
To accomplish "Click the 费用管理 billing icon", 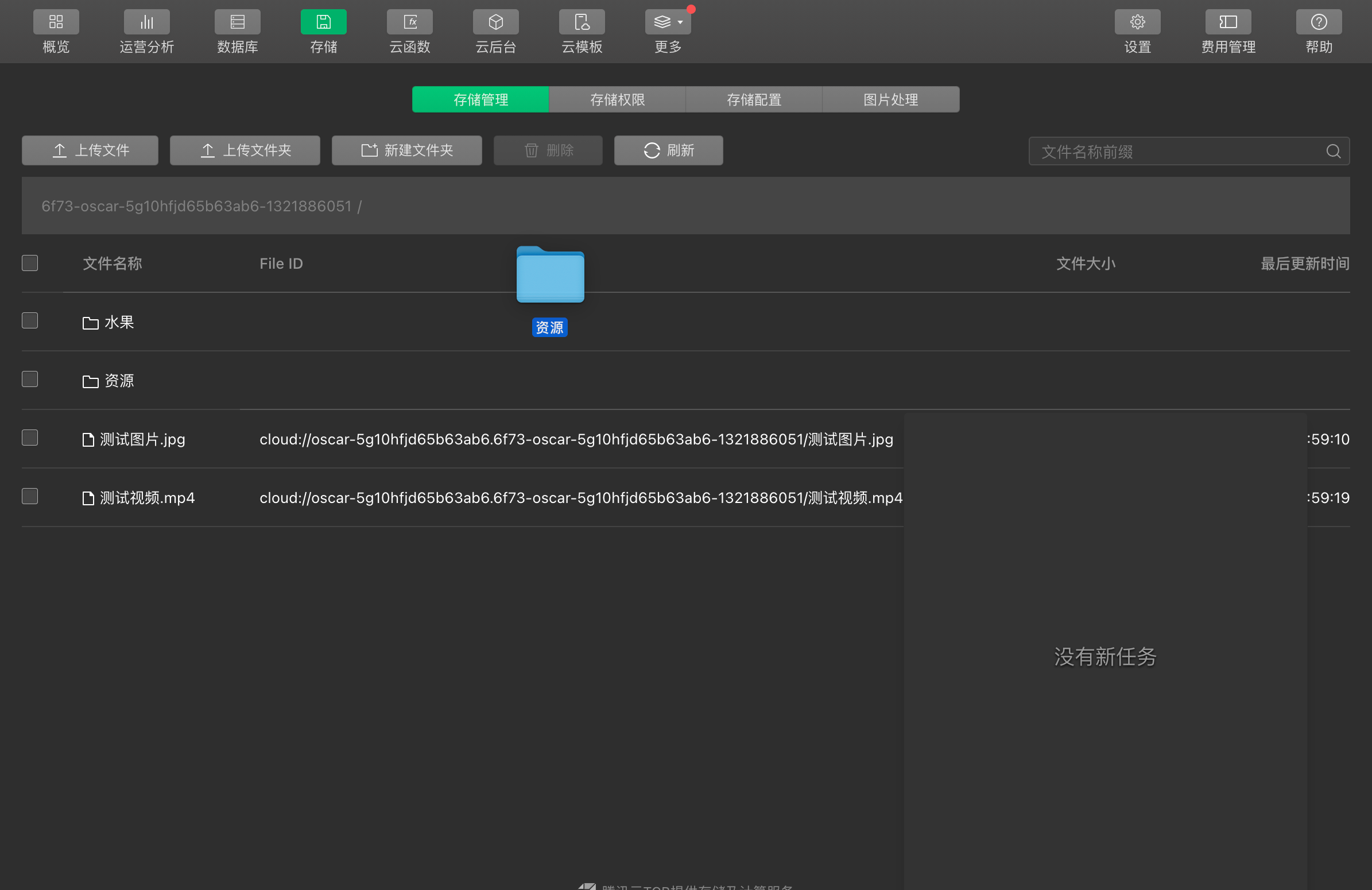I will tap(1228, 22).
